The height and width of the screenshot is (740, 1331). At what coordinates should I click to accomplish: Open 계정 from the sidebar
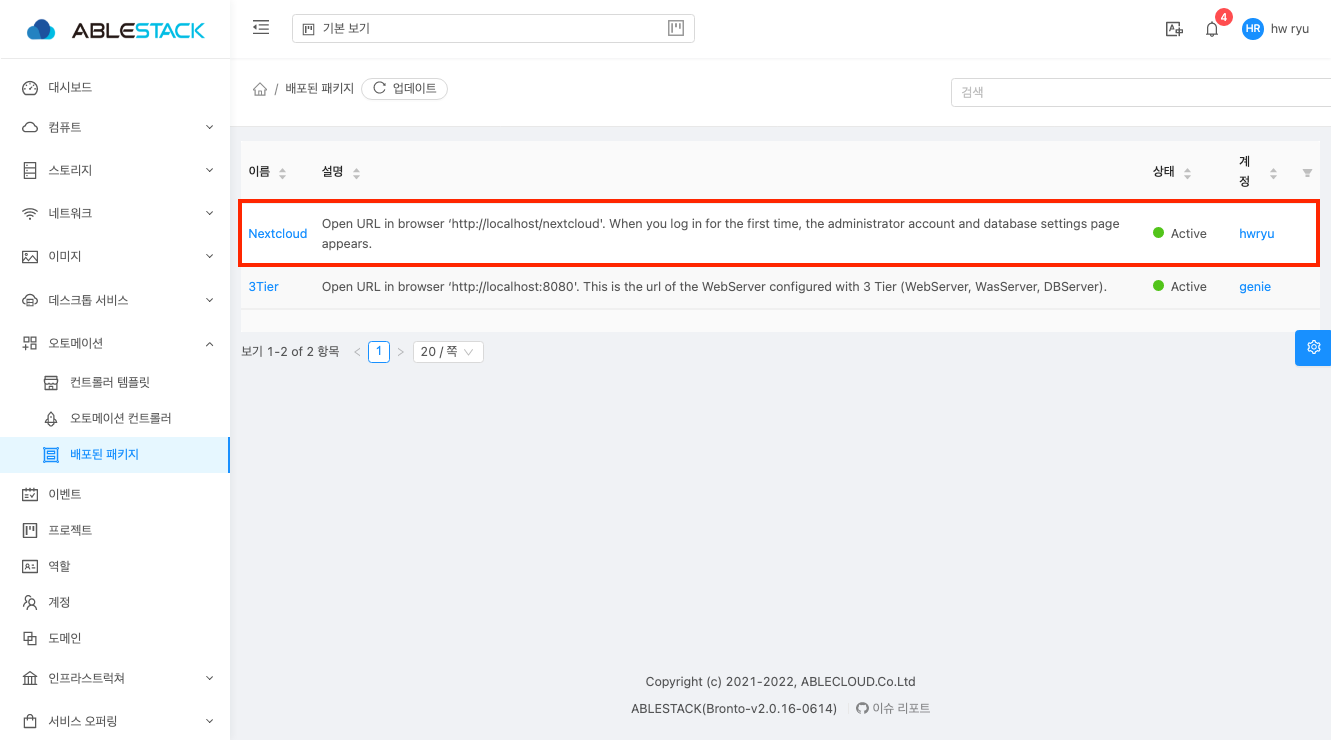pos(115,602)
